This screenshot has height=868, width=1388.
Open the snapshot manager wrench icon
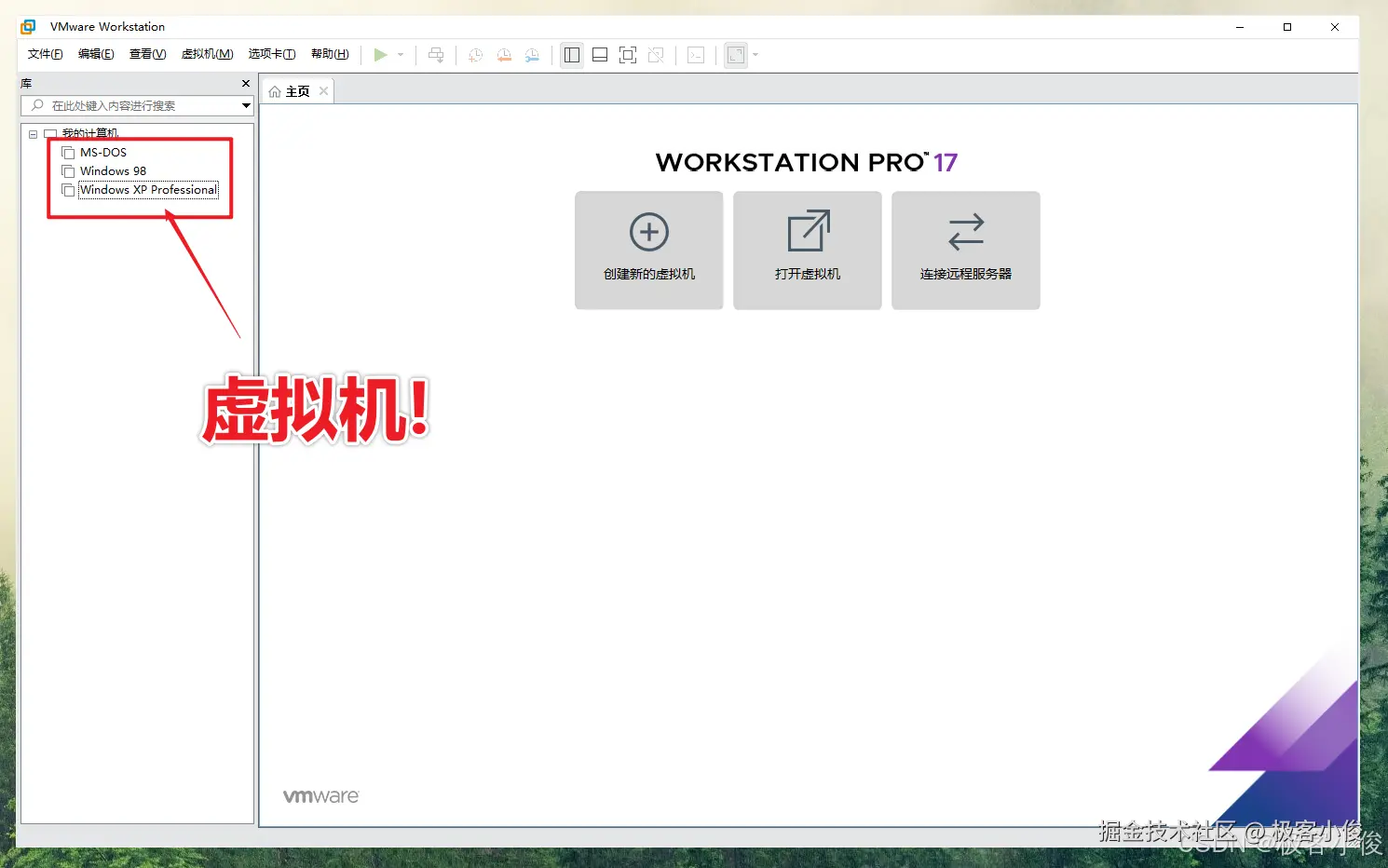coord(532,55)
